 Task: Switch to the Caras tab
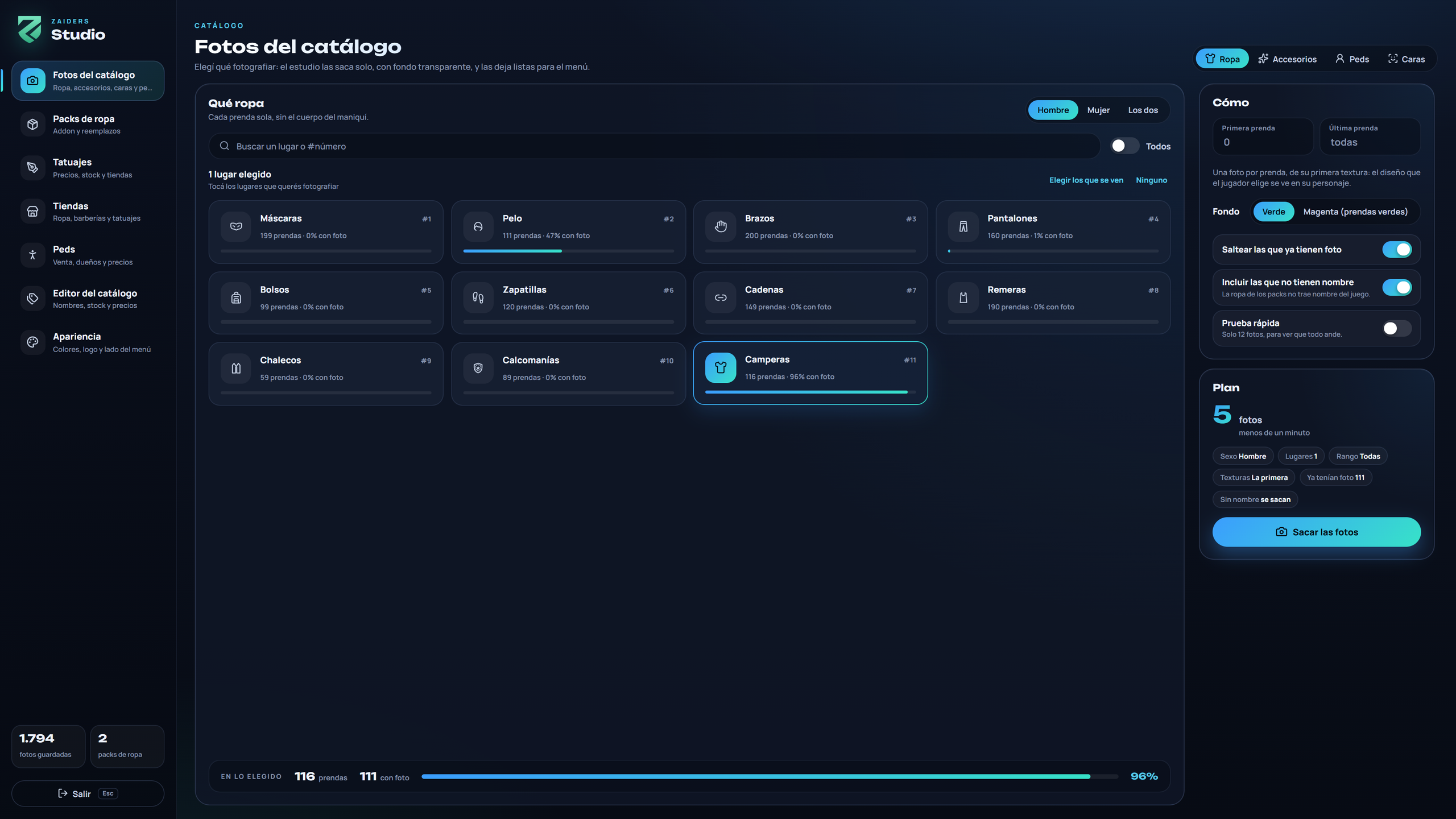(x=1406, y=59)
